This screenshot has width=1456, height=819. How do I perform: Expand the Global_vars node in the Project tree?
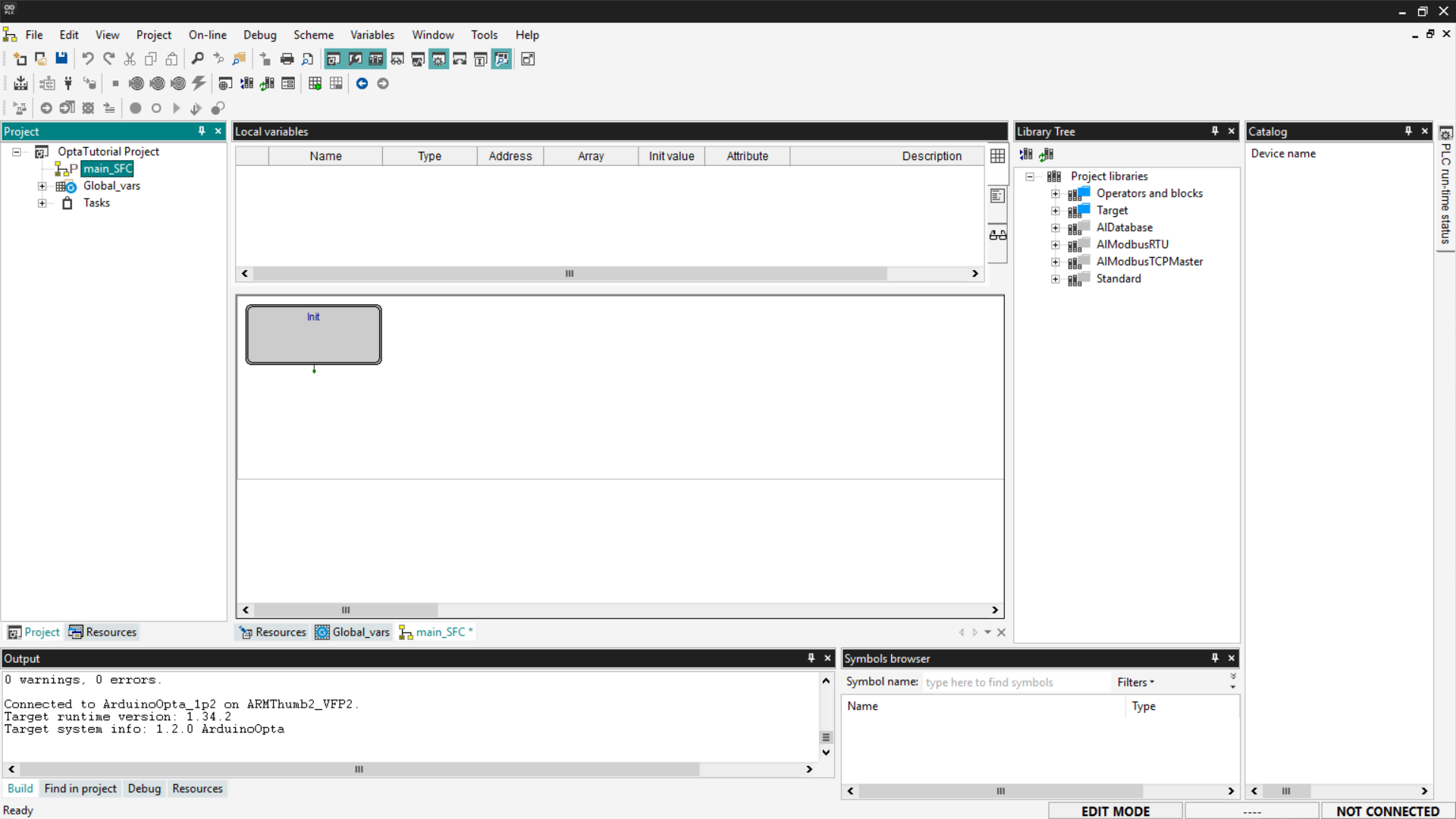pos(42,186)
